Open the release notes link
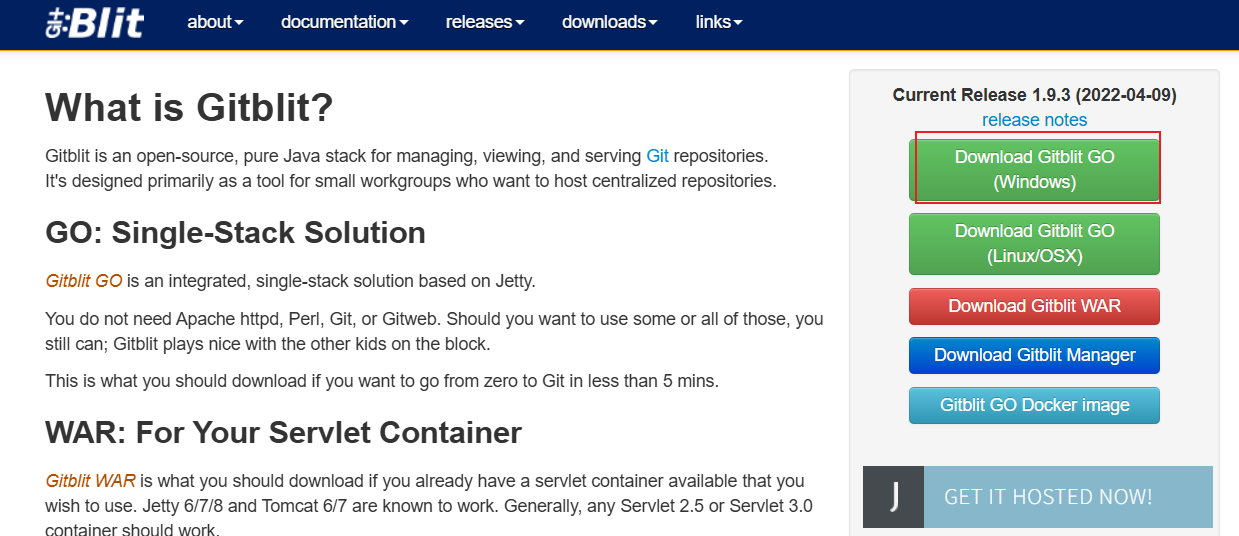 (x=1034, y=120)
